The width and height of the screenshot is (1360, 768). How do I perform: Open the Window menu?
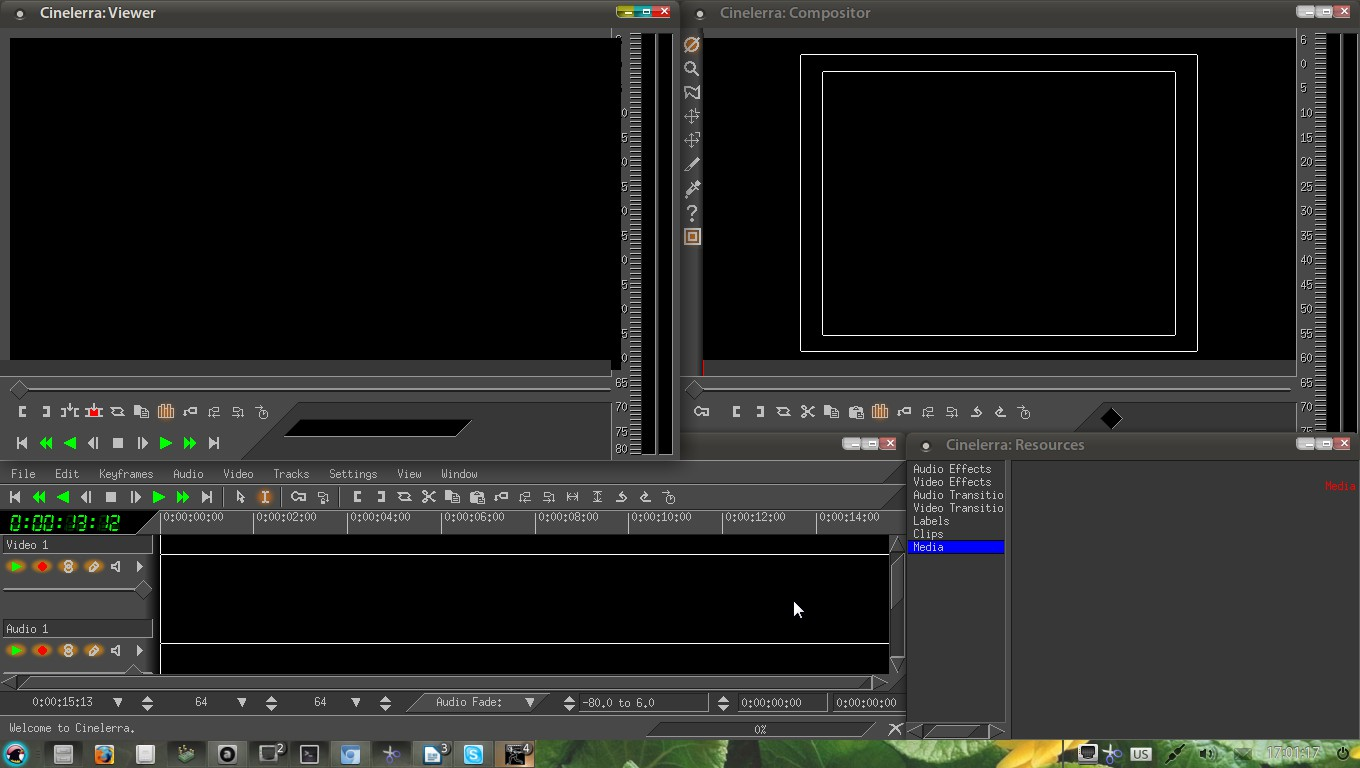tap(459, 474)
